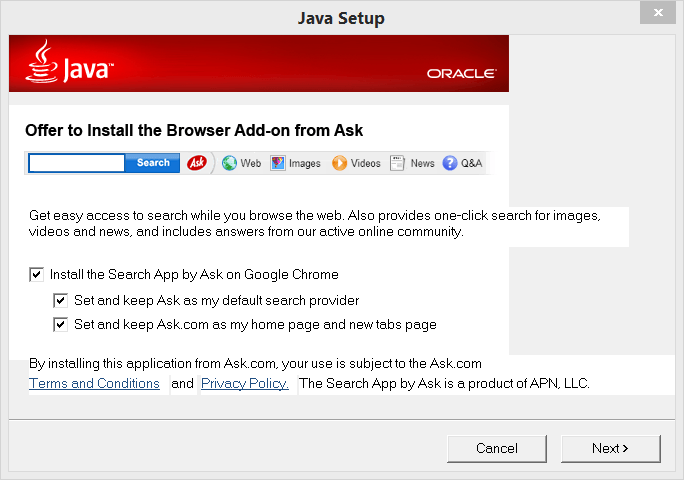Click the Java Setup title bar
Image resolution: width=684 pixels, height=480 pixels.
click(x=340, y=18)
